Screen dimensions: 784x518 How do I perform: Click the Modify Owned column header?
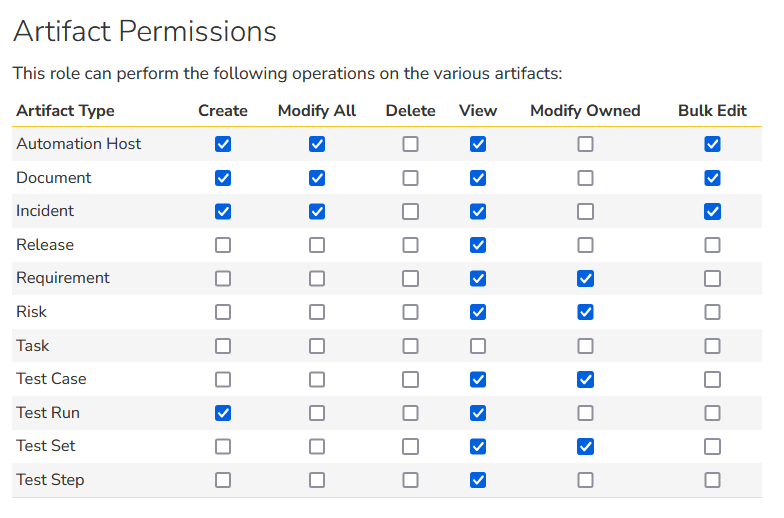click(585, 111)
